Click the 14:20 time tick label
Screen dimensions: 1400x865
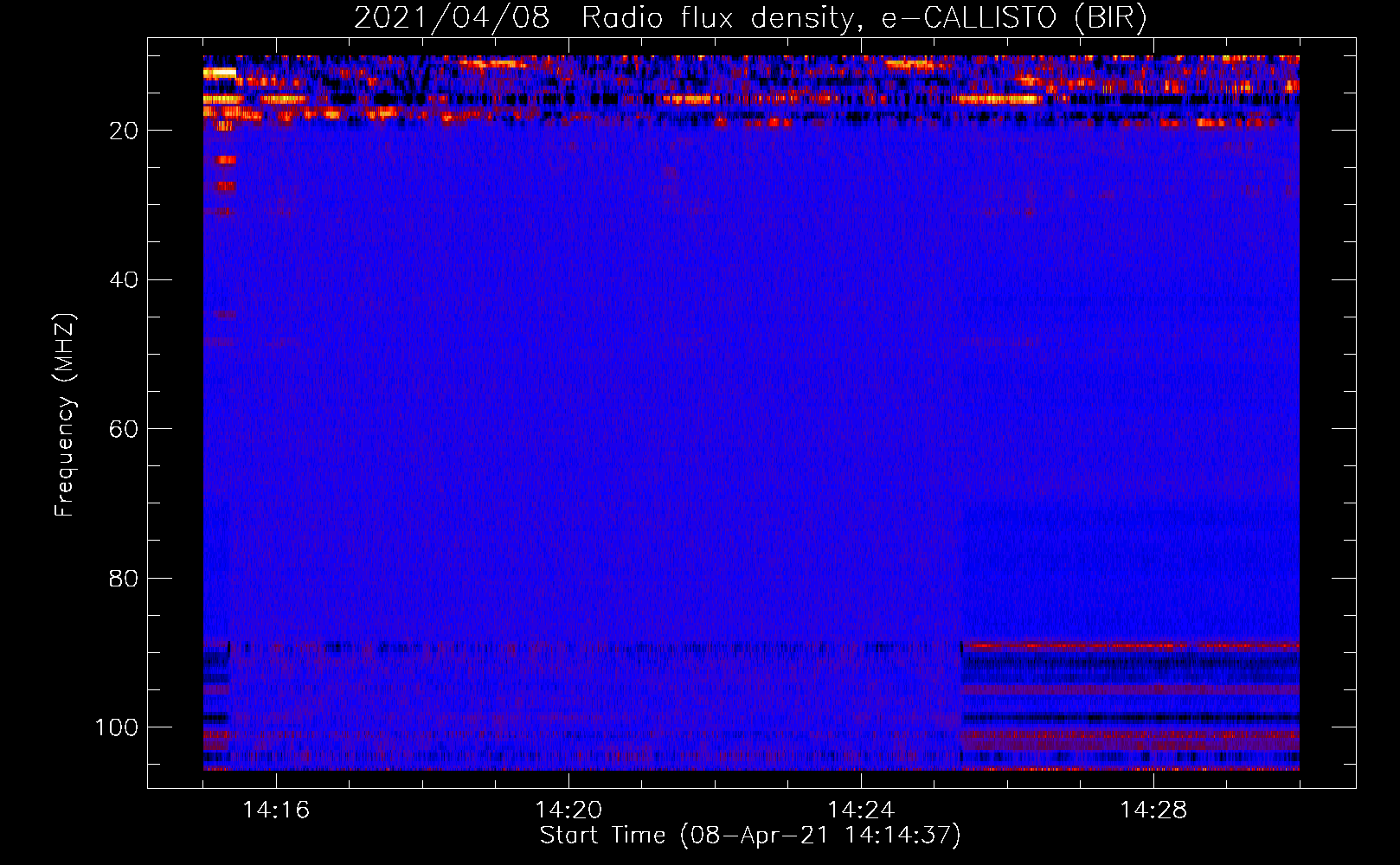(x=568, y=811)
